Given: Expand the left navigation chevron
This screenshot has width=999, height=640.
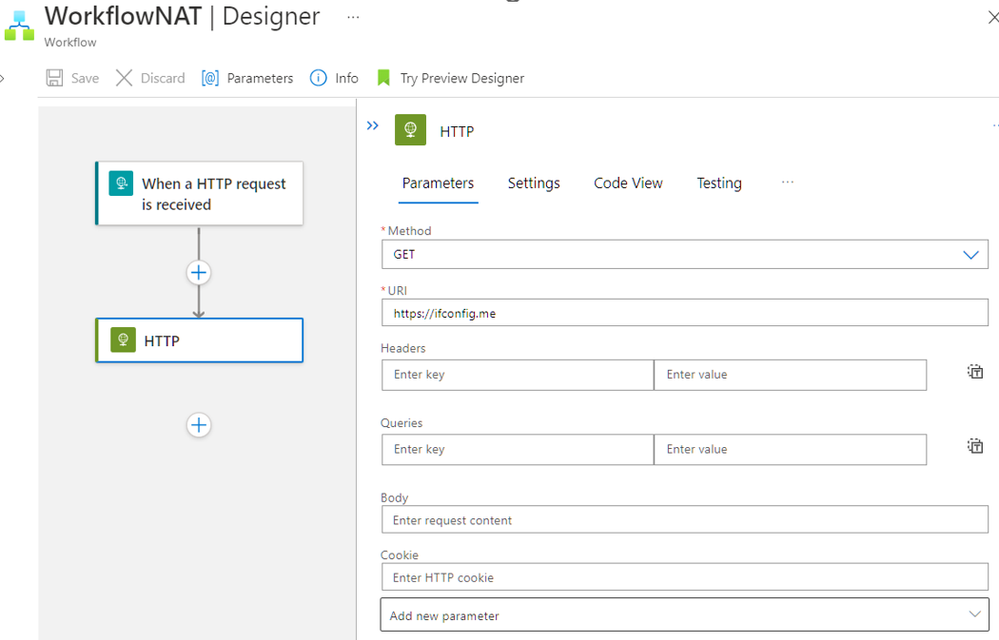Looking at the screenshot, I should [3, 78].
